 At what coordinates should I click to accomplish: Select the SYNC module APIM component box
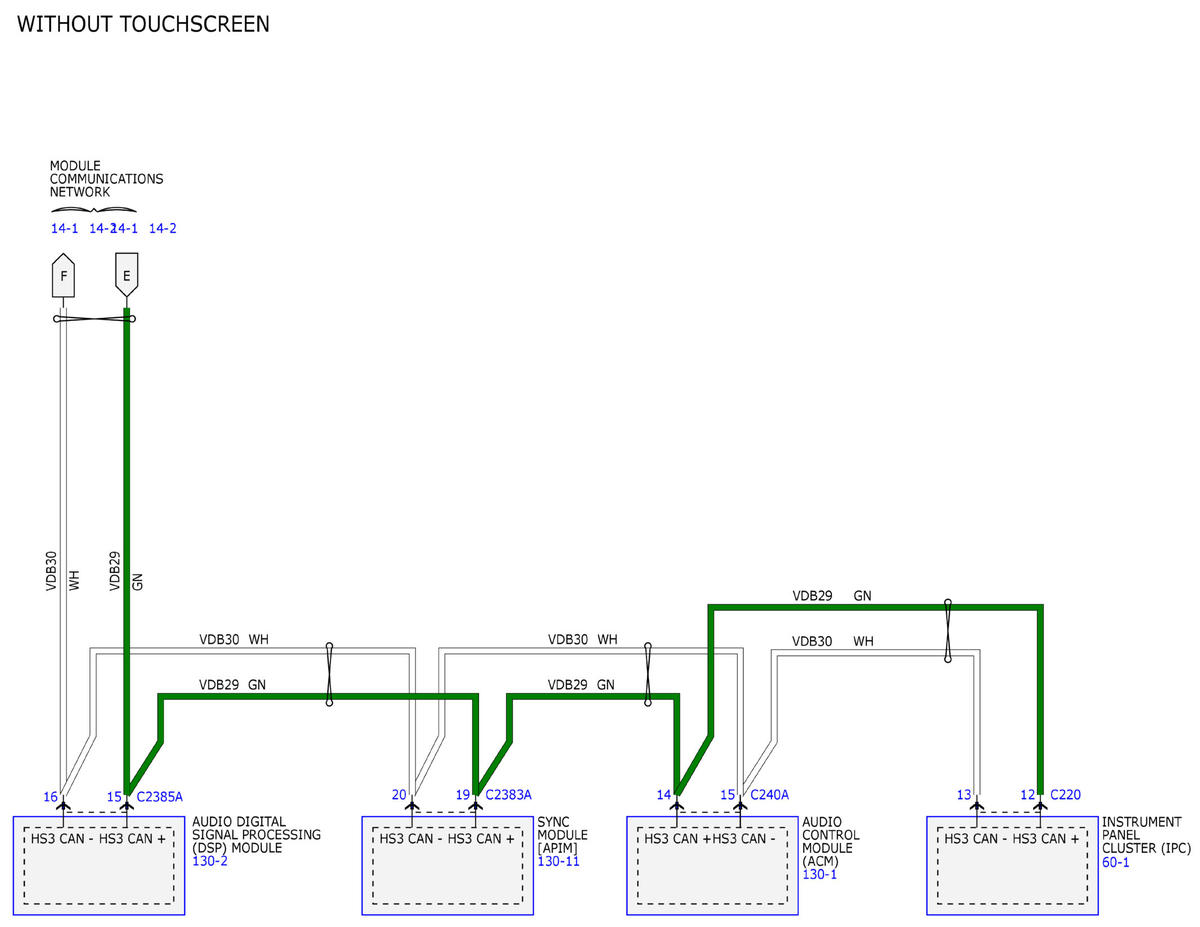448,865
